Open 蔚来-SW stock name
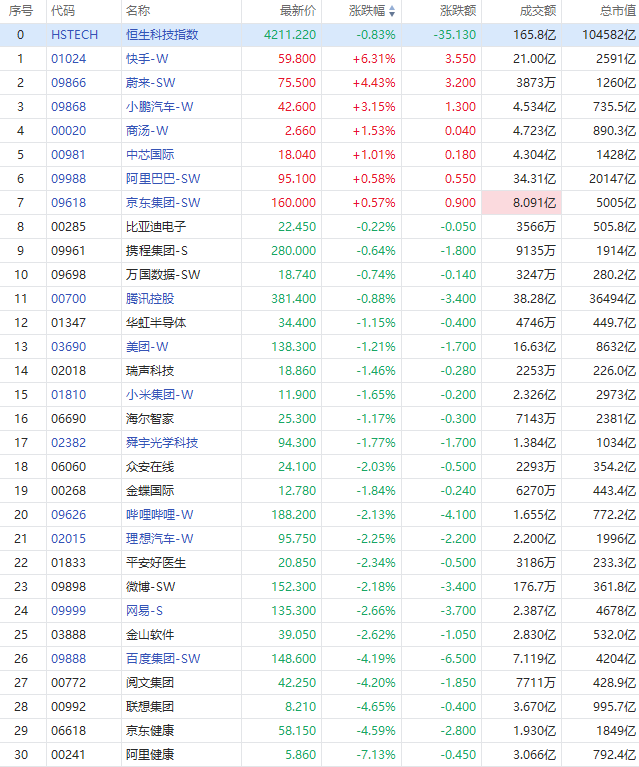The height and width of the screenshot is (767, 639). [151, 83]
